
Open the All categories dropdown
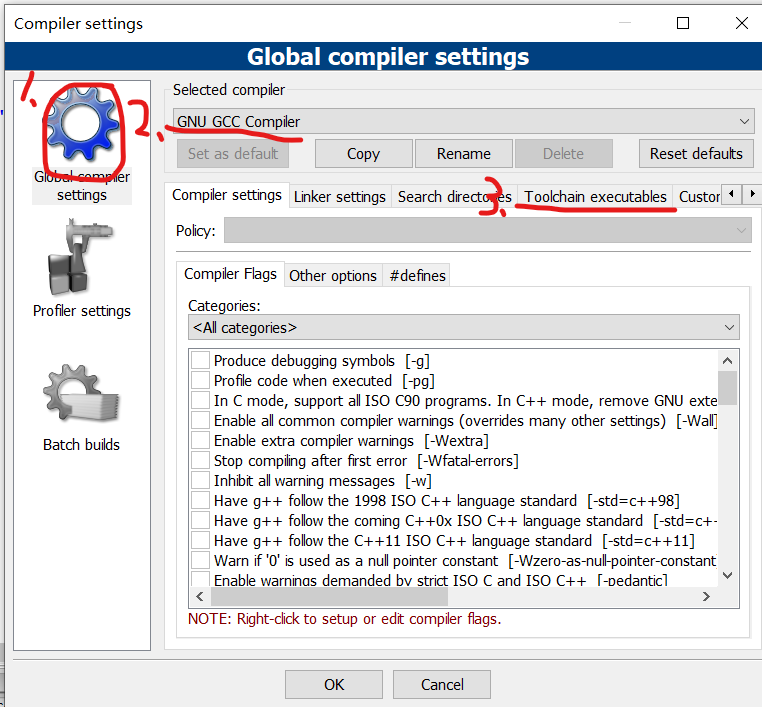(464, 328)
